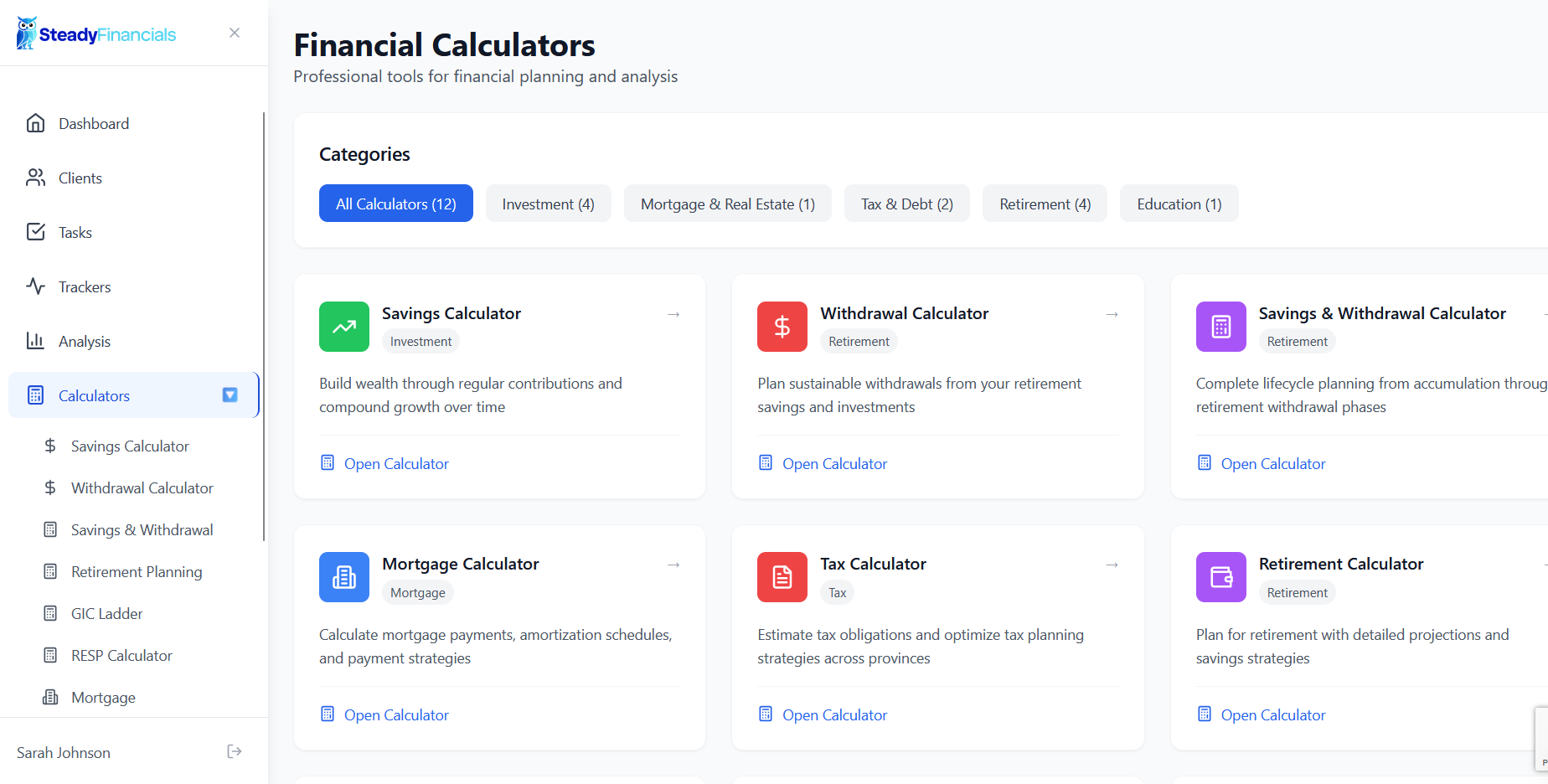The image size is (1548, 784).
Task: Click the logout icon beside Sarah Johnson
Action: [235, 751]
